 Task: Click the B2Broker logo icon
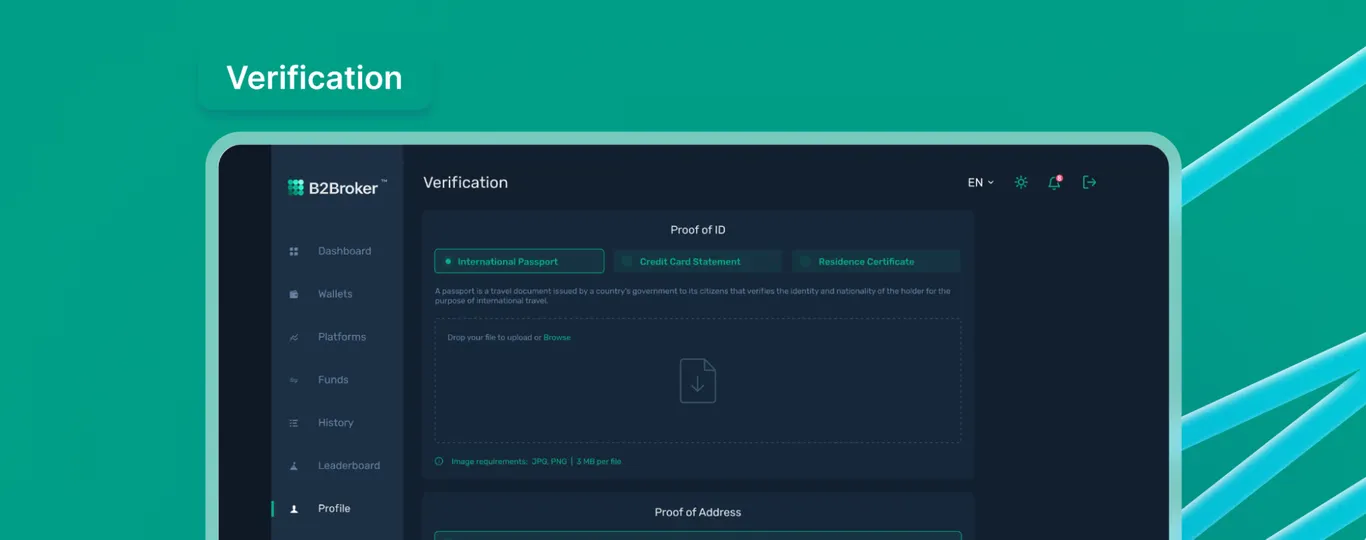tap(295, 187)
